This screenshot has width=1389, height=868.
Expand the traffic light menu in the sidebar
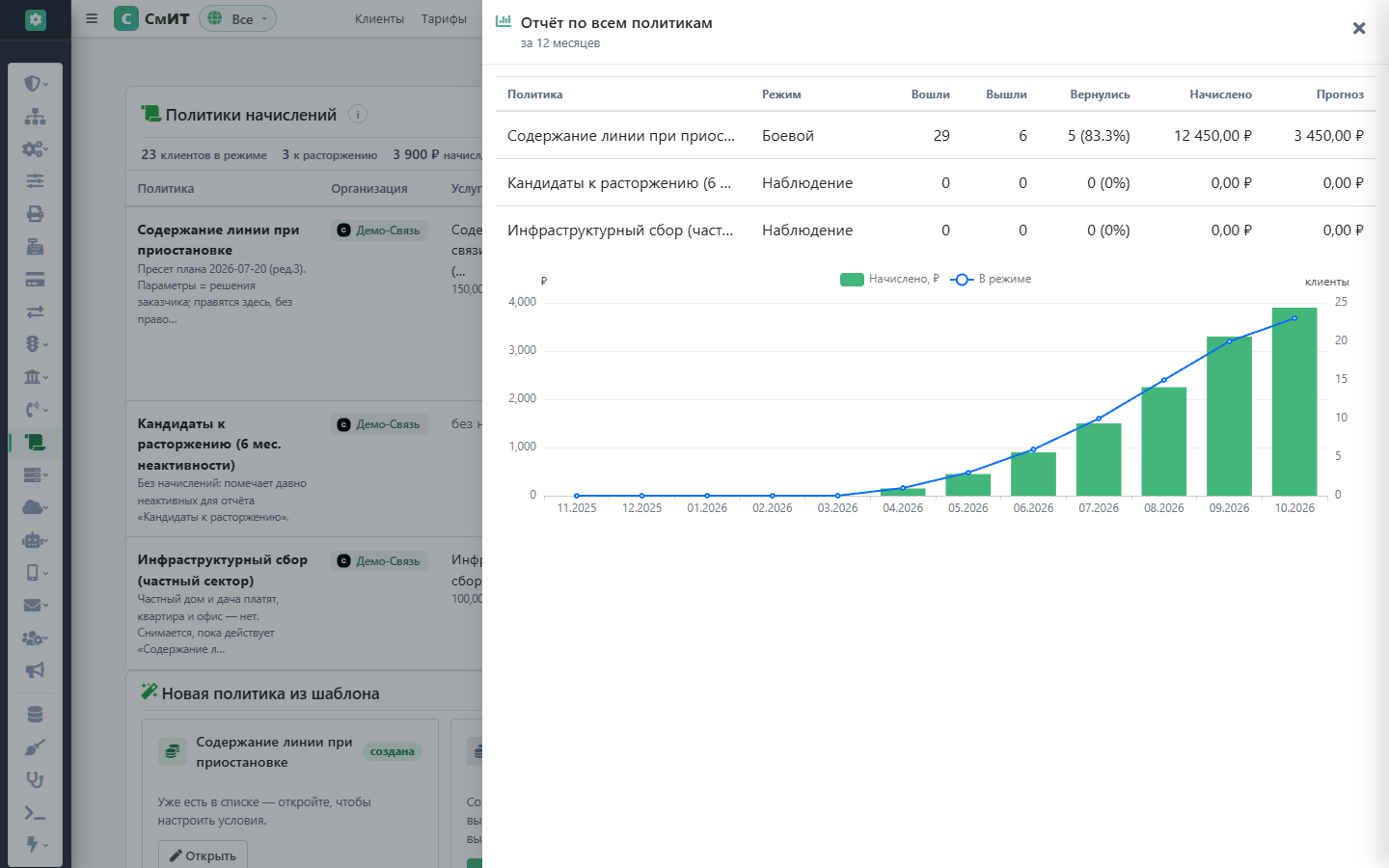(36, 344)
